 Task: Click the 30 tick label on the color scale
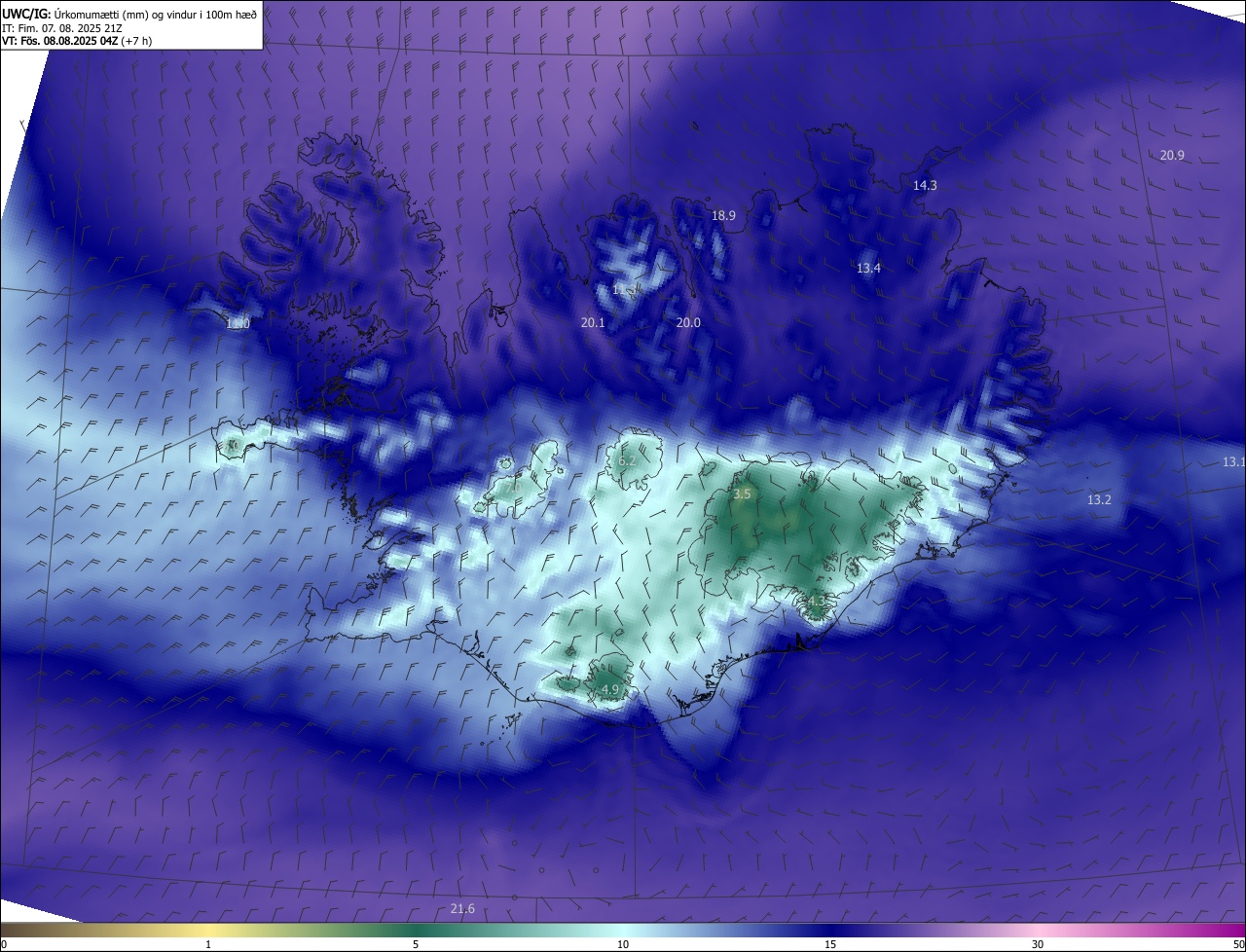pos(1038,944)
